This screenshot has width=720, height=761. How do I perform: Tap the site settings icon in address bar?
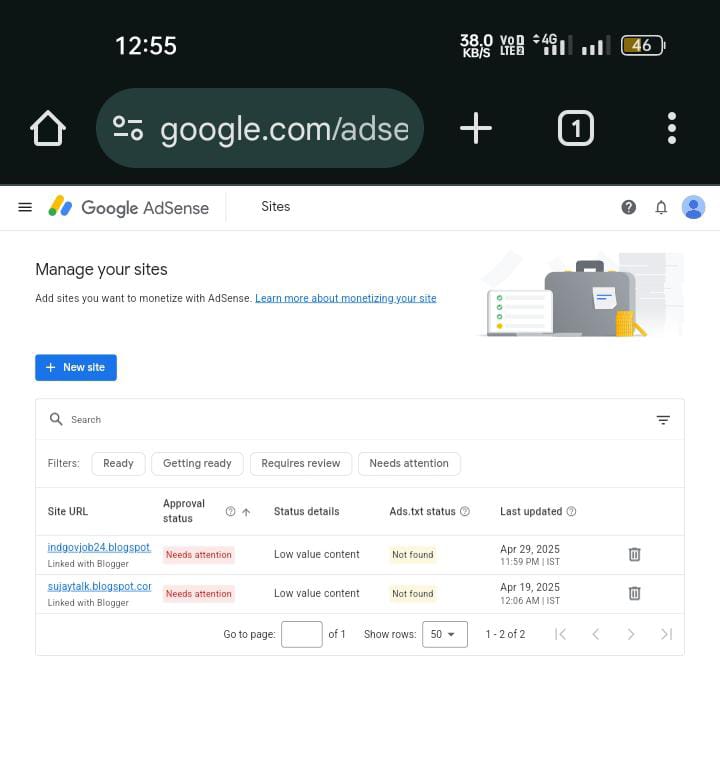(128, 128)
